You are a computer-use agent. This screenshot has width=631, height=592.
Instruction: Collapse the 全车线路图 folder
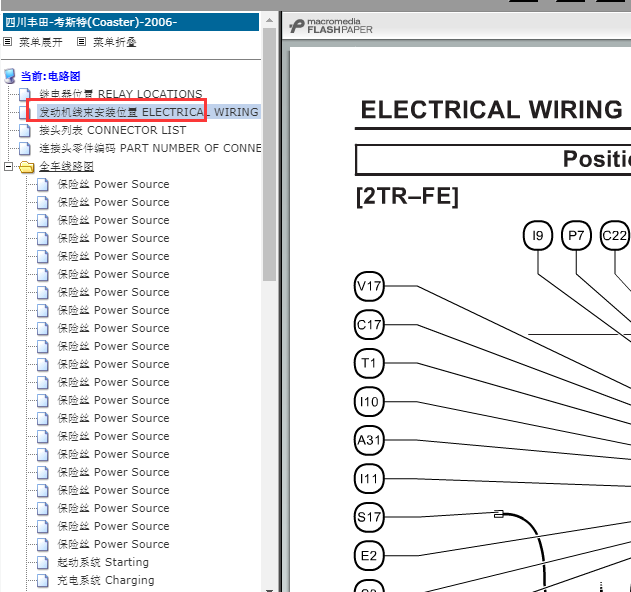tap(8, 166)
